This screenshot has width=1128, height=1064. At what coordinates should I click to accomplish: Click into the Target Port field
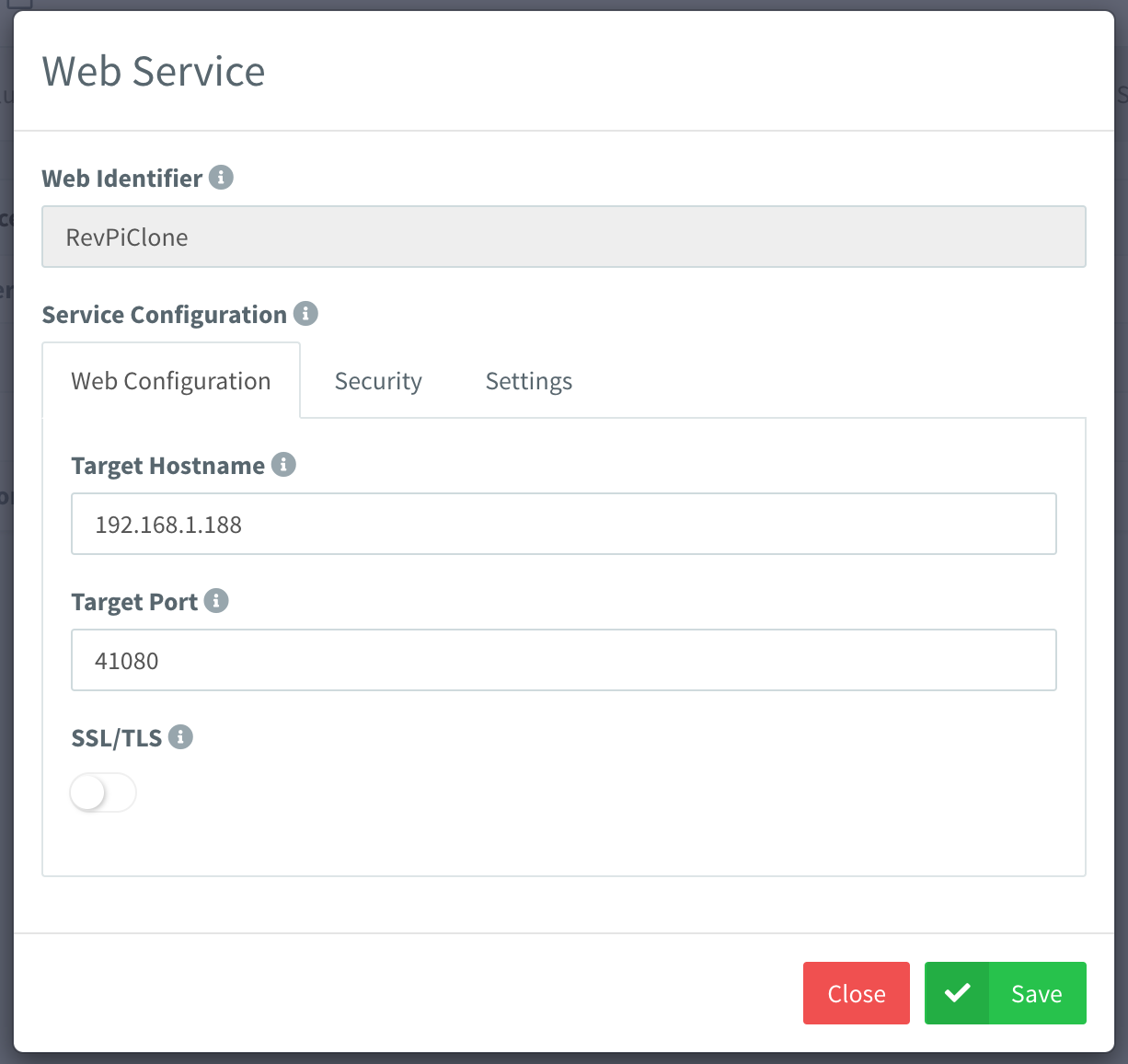563,661
